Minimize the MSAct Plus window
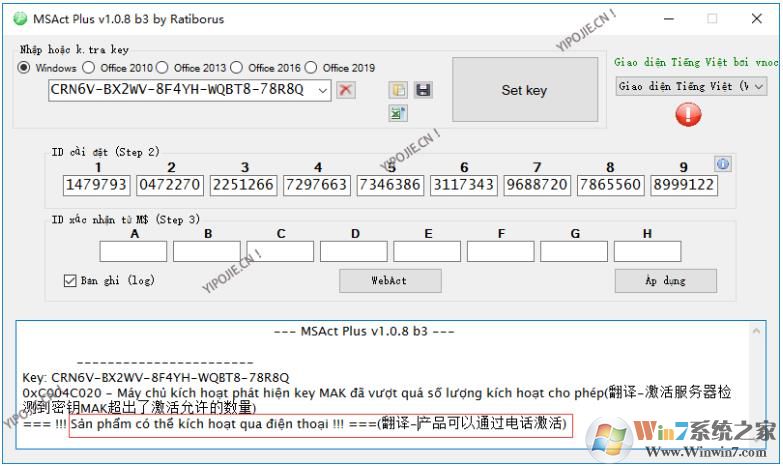This screenshot has height=466, width=783. pos(669,19)
